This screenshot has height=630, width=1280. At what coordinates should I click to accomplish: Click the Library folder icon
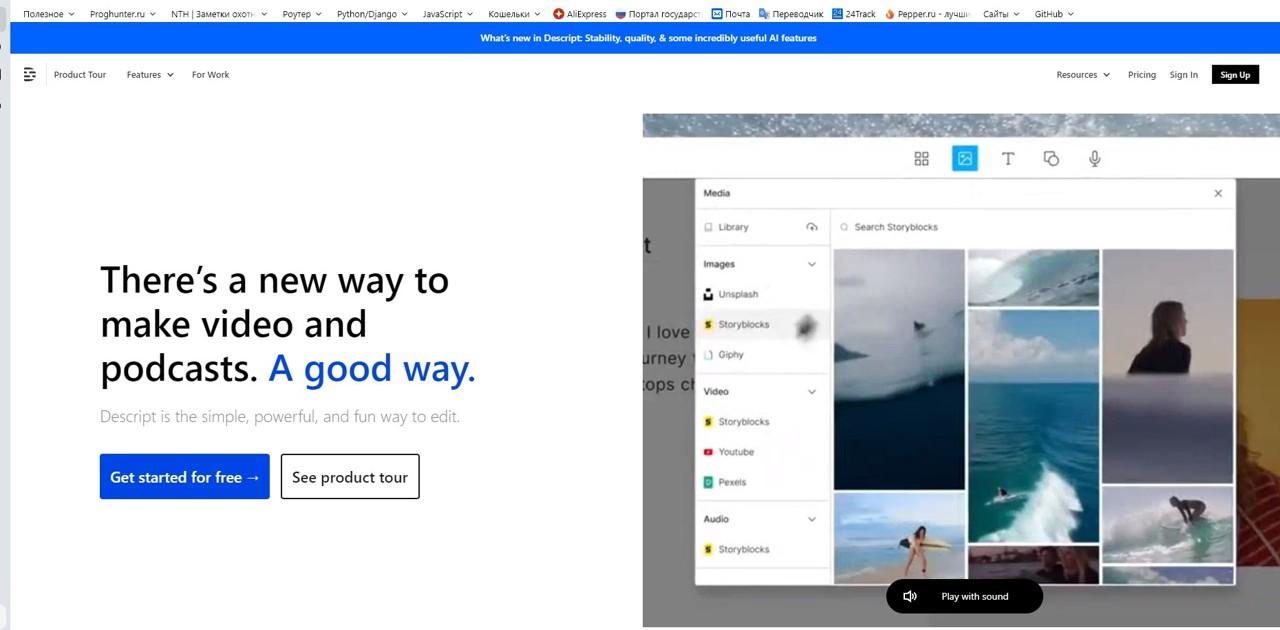point(709,227)
